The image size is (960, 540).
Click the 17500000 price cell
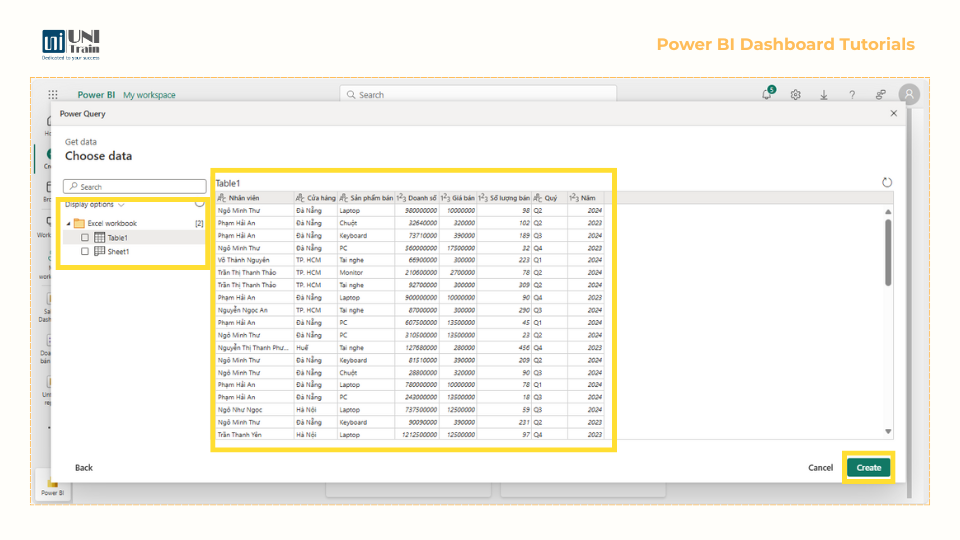click(458, 248)
